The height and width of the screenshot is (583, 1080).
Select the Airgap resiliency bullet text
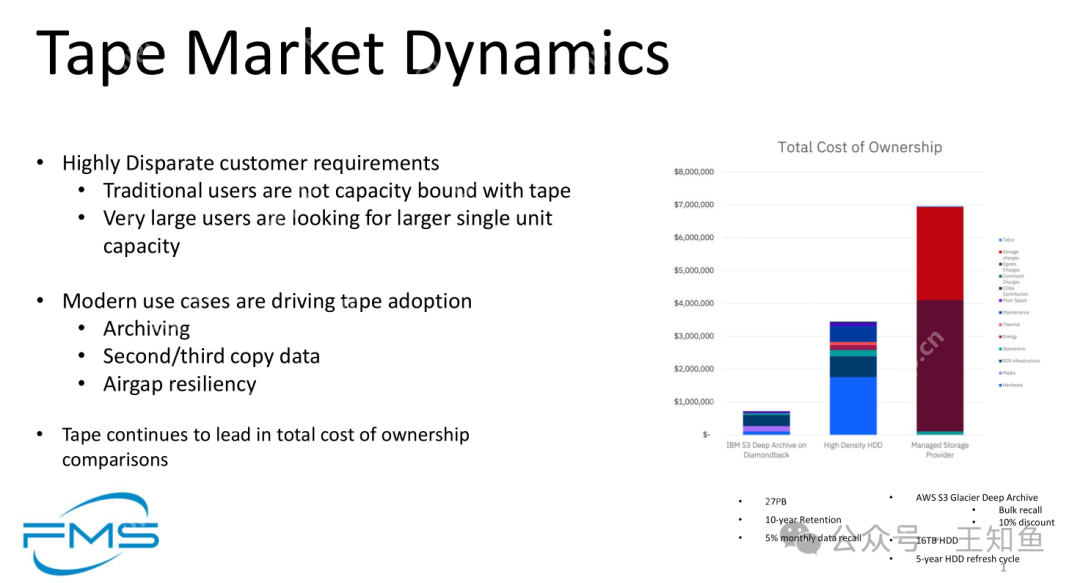[x=179, y=384]
